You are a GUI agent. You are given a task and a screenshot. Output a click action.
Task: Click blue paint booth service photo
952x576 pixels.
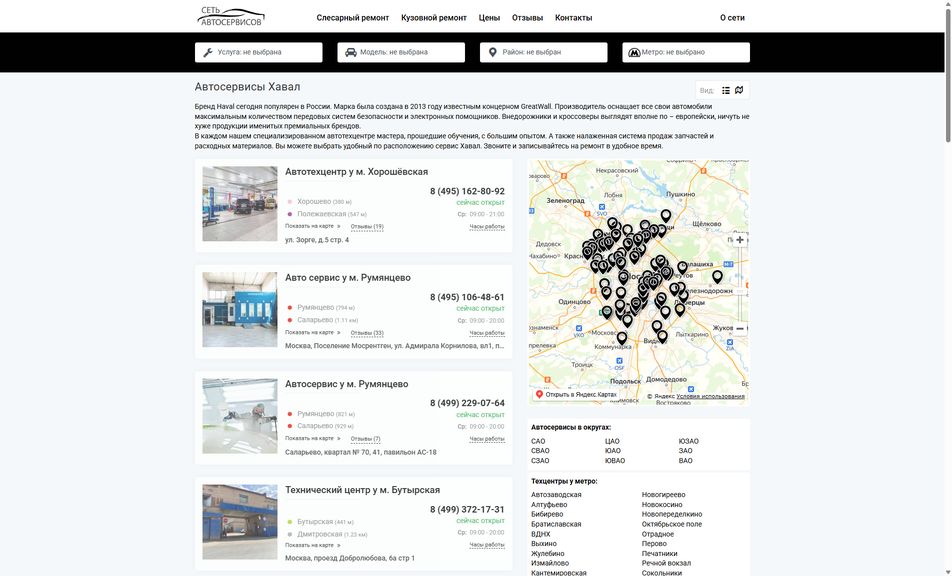click(x=240, y=310)
